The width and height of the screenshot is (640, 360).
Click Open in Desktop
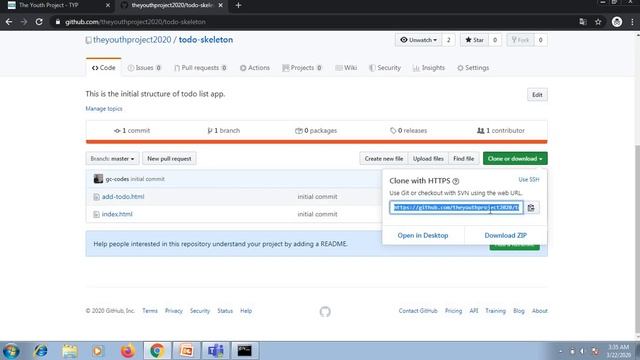pos(423,236)
